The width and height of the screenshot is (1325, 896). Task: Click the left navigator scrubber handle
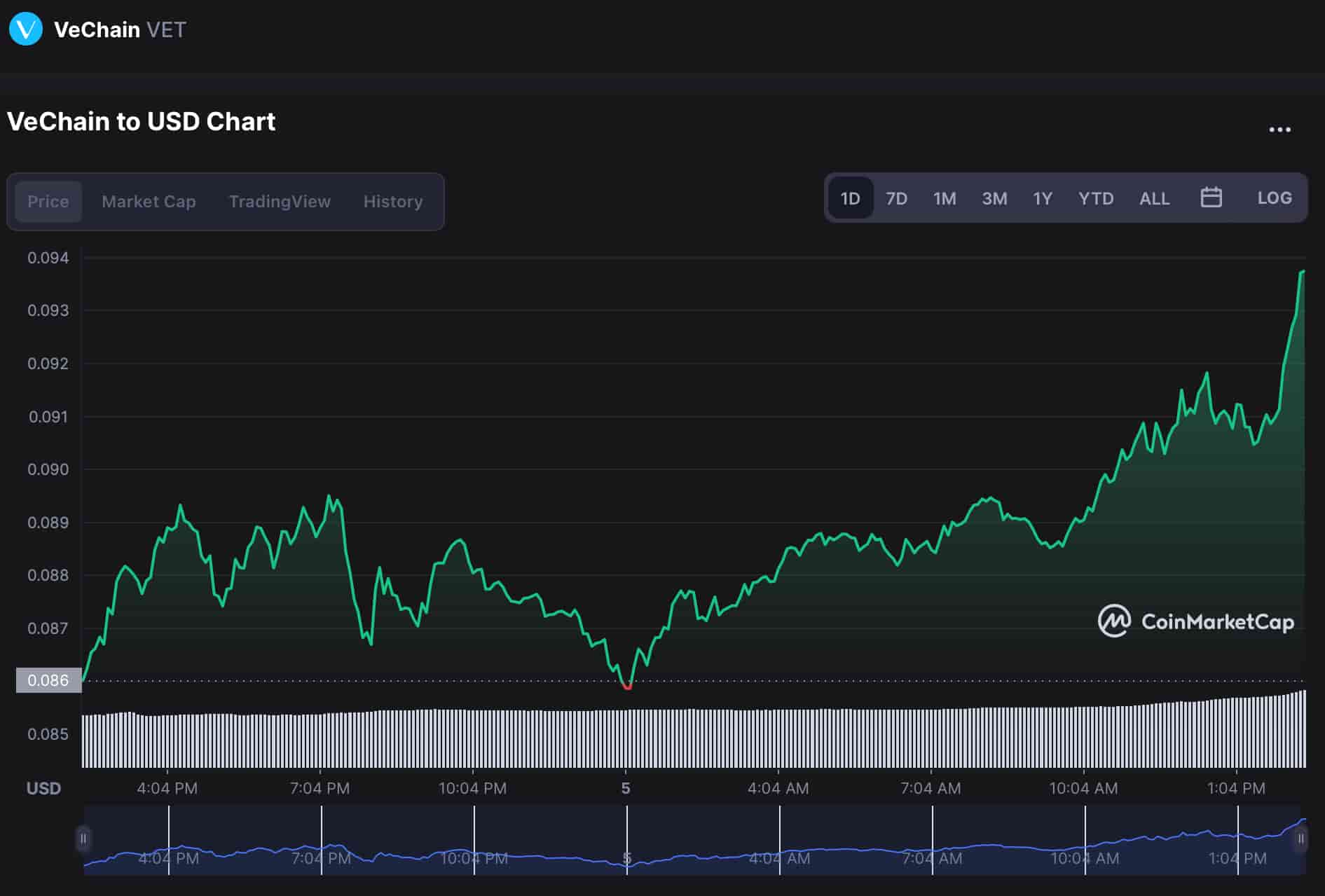(83, 838)
